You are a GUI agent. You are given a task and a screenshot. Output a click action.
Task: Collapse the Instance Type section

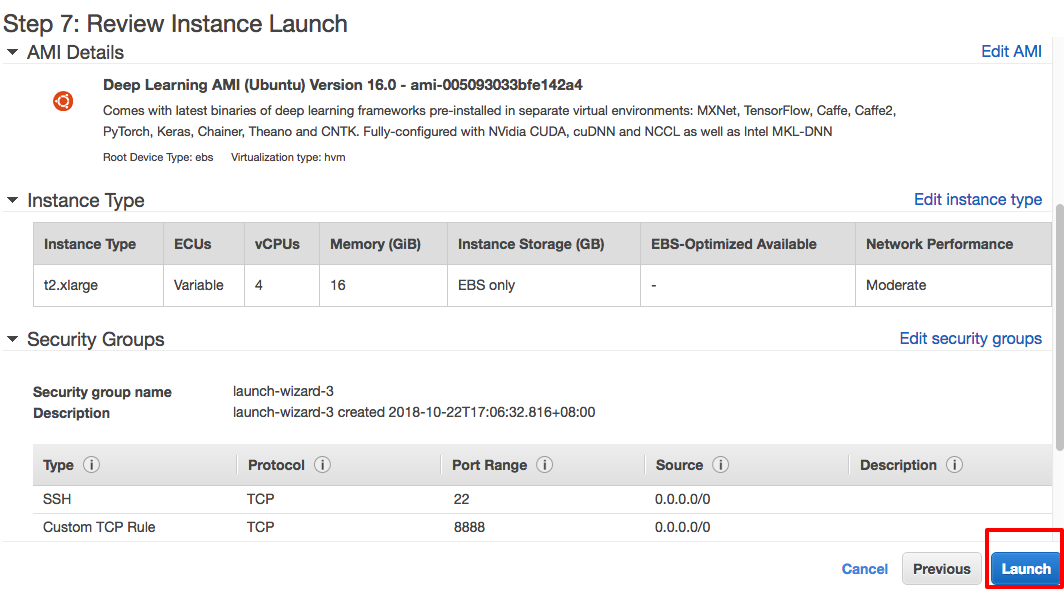pos(11,200)
